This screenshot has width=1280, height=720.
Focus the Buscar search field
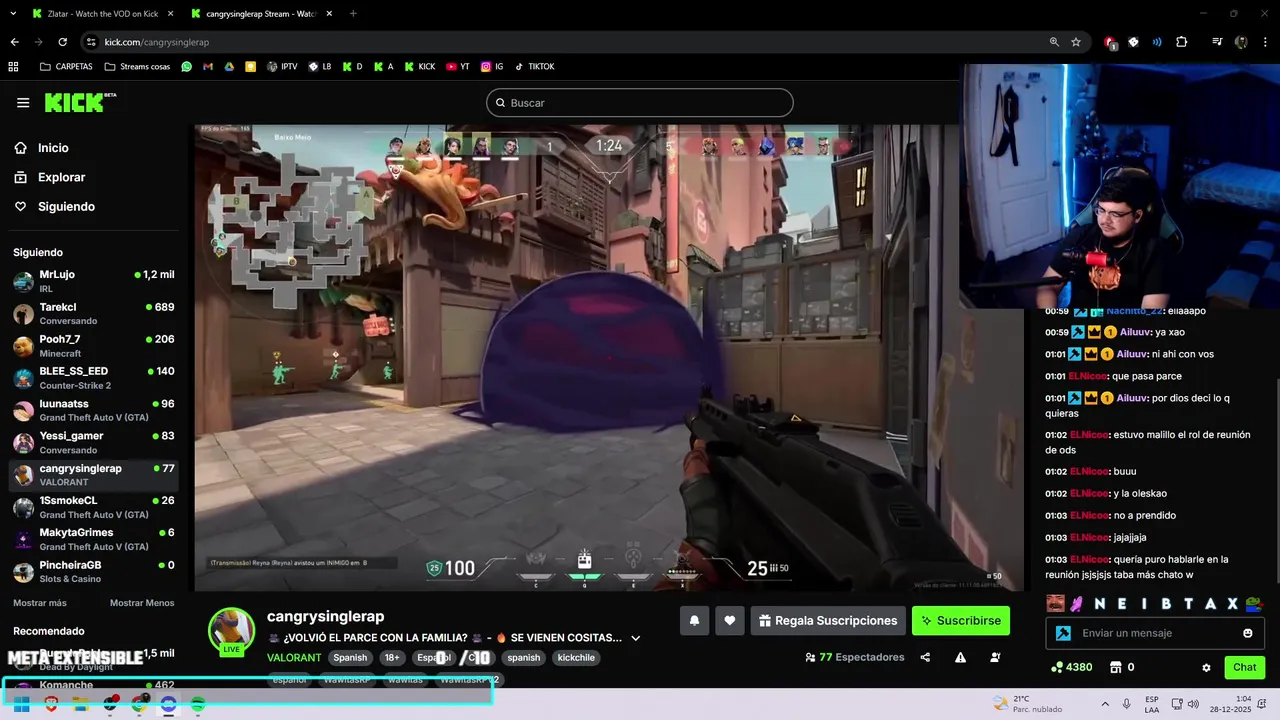[640, 103]
